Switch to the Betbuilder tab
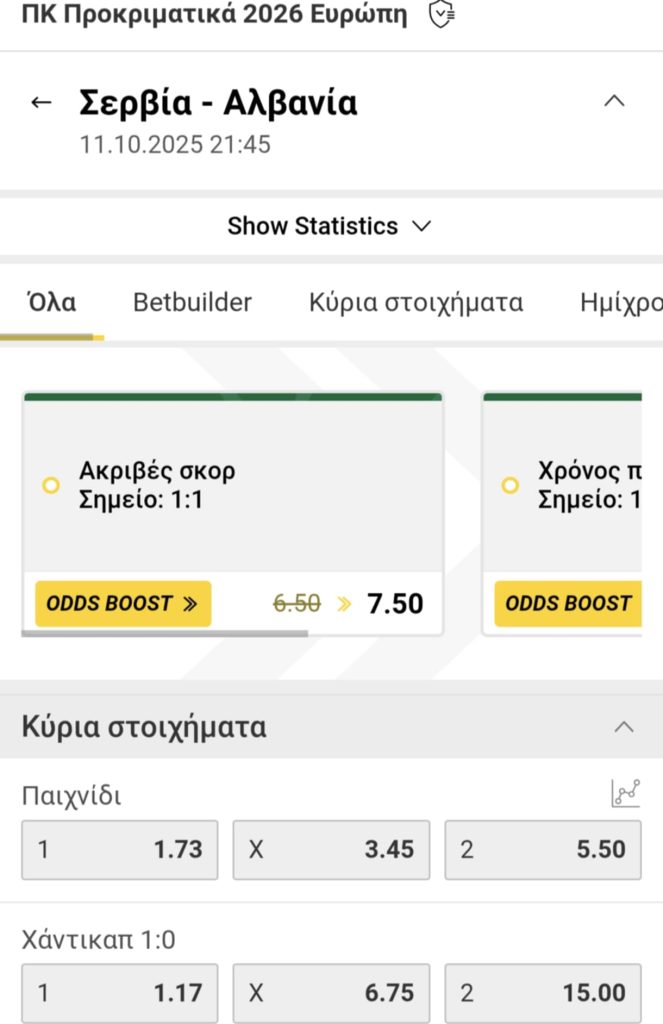The width and height of the screenshot is (663, 1024). point(192,302)
